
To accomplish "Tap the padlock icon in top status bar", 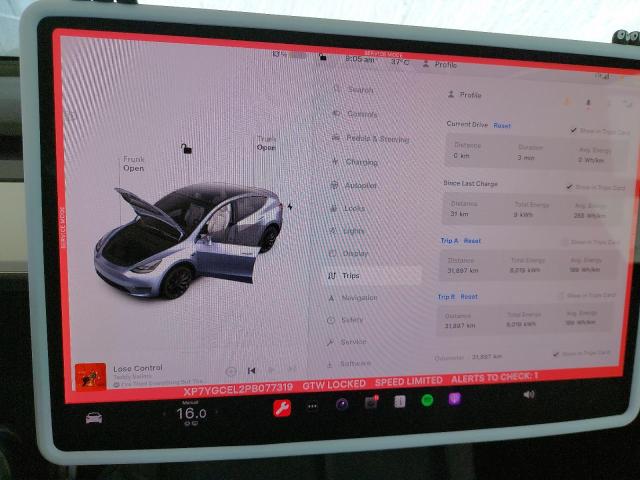I will 322,57.
